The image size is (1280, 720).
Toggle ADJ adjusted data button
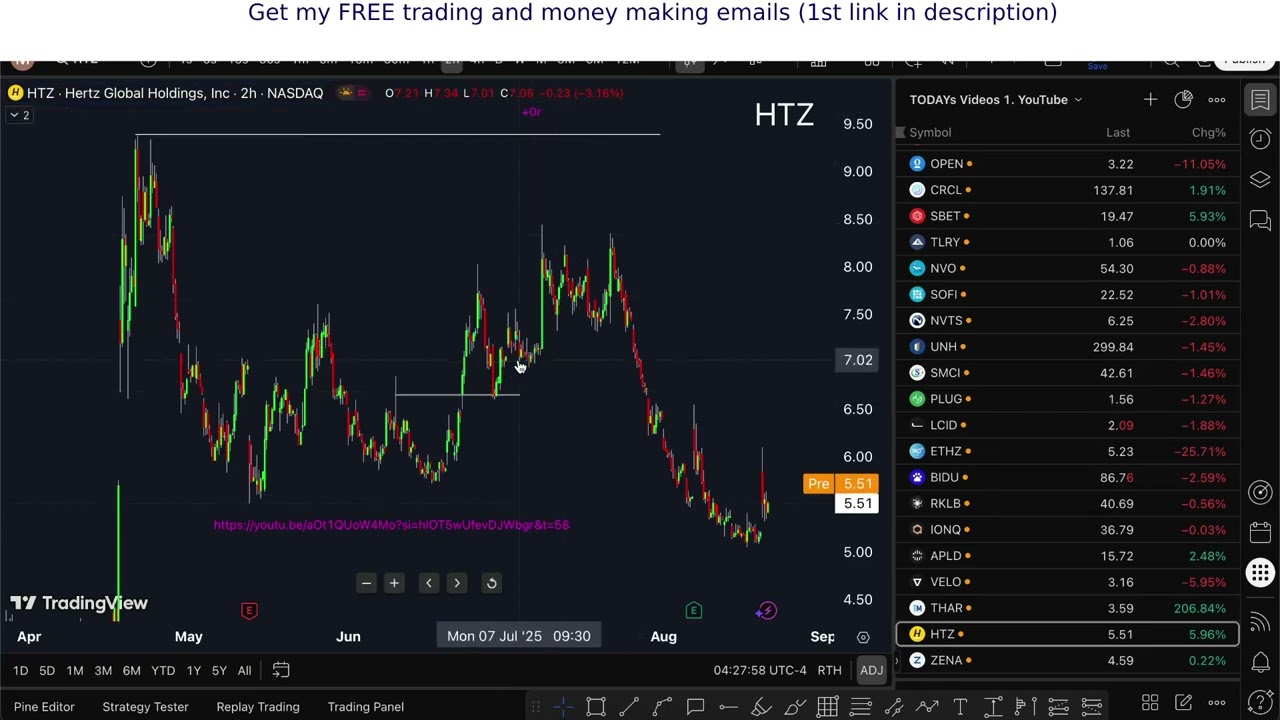point(871,670)
